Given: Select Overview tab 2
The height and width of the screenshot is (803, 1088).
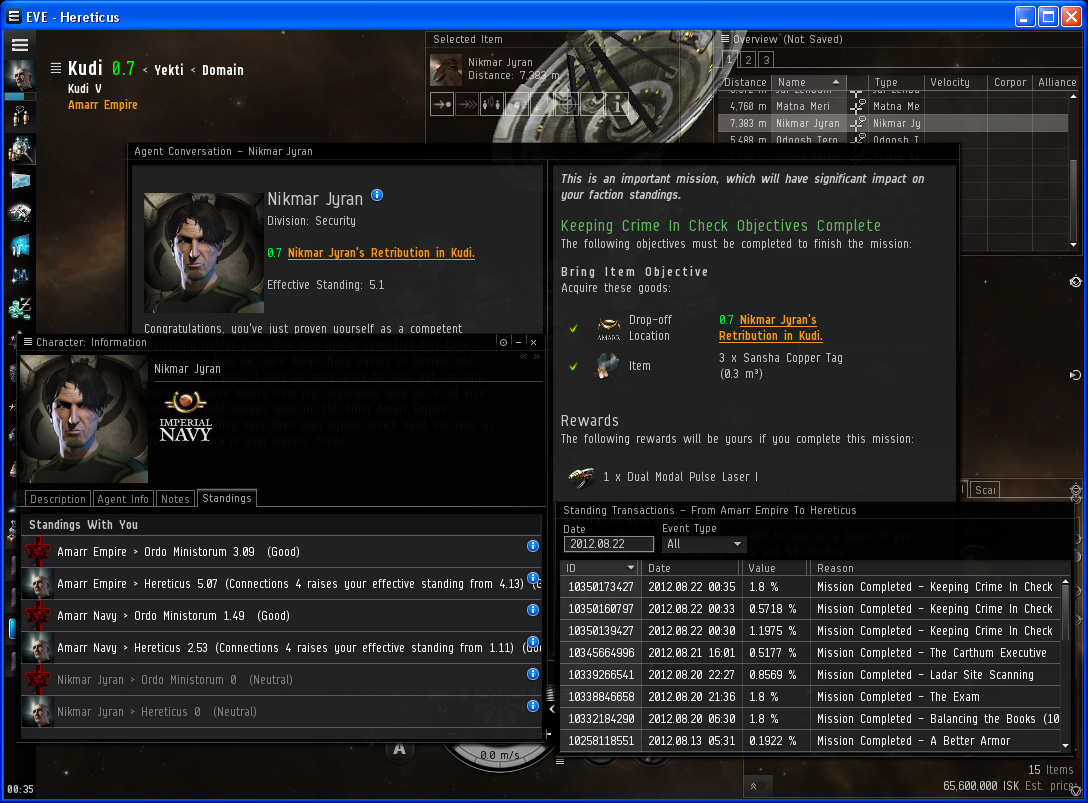Looking at the screenshot, I should pos(748,60).
